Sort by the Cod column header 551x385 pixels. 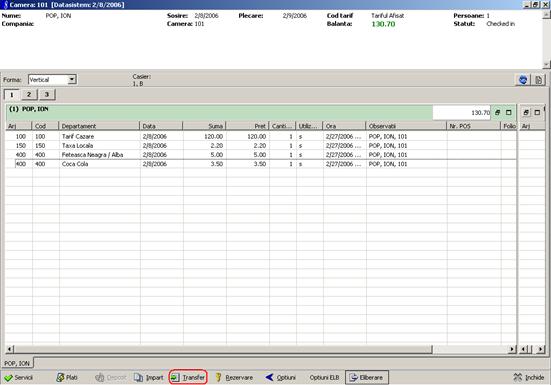(45, 126)
